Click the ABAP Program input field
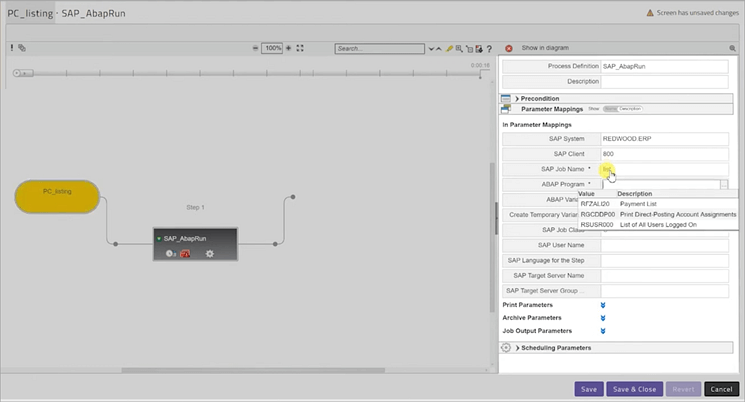The width and height of the screenshot is (745, 402). click(x=660, y=184)
